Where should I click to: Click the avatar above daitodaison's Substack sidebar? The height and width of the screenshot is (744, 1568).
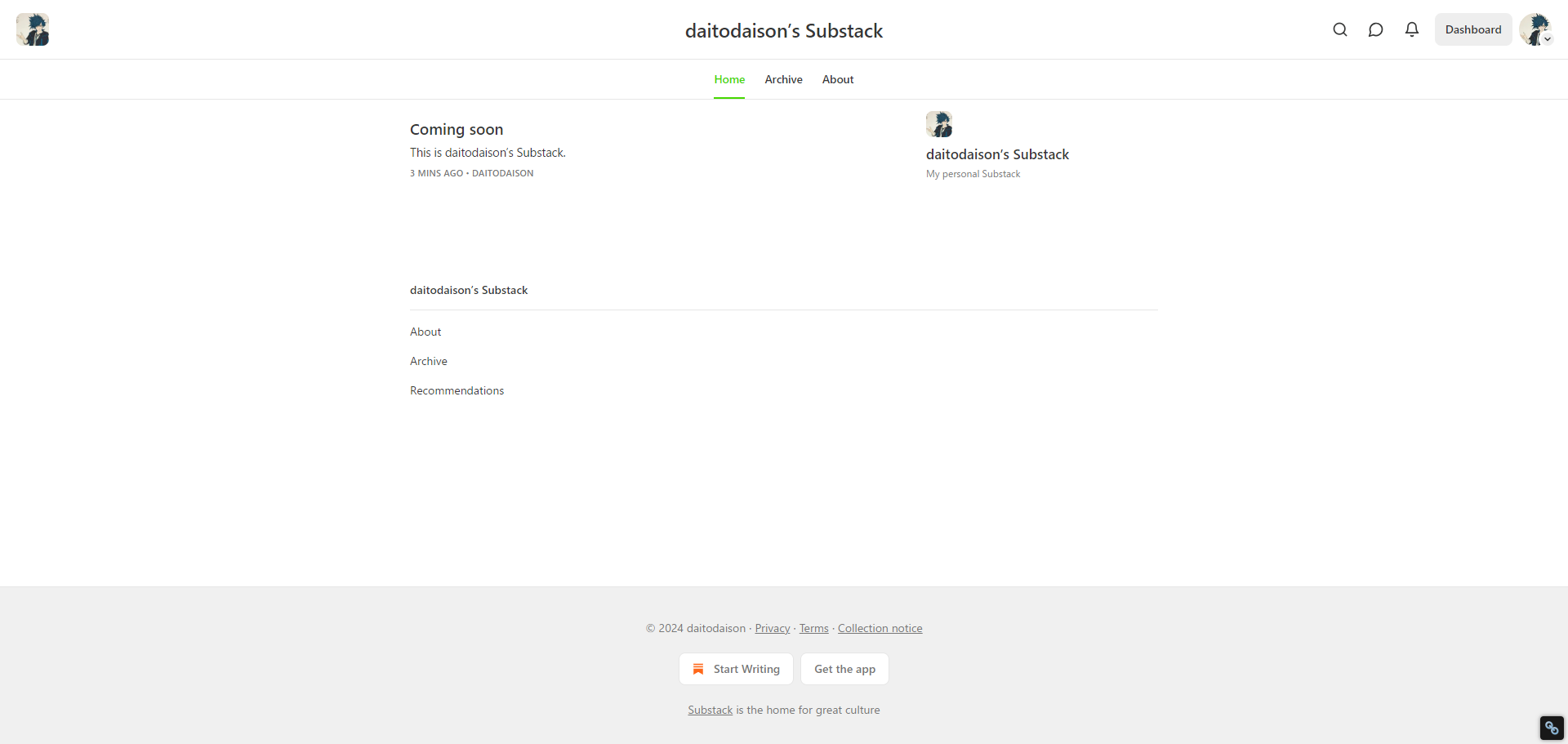pos(939,124)
